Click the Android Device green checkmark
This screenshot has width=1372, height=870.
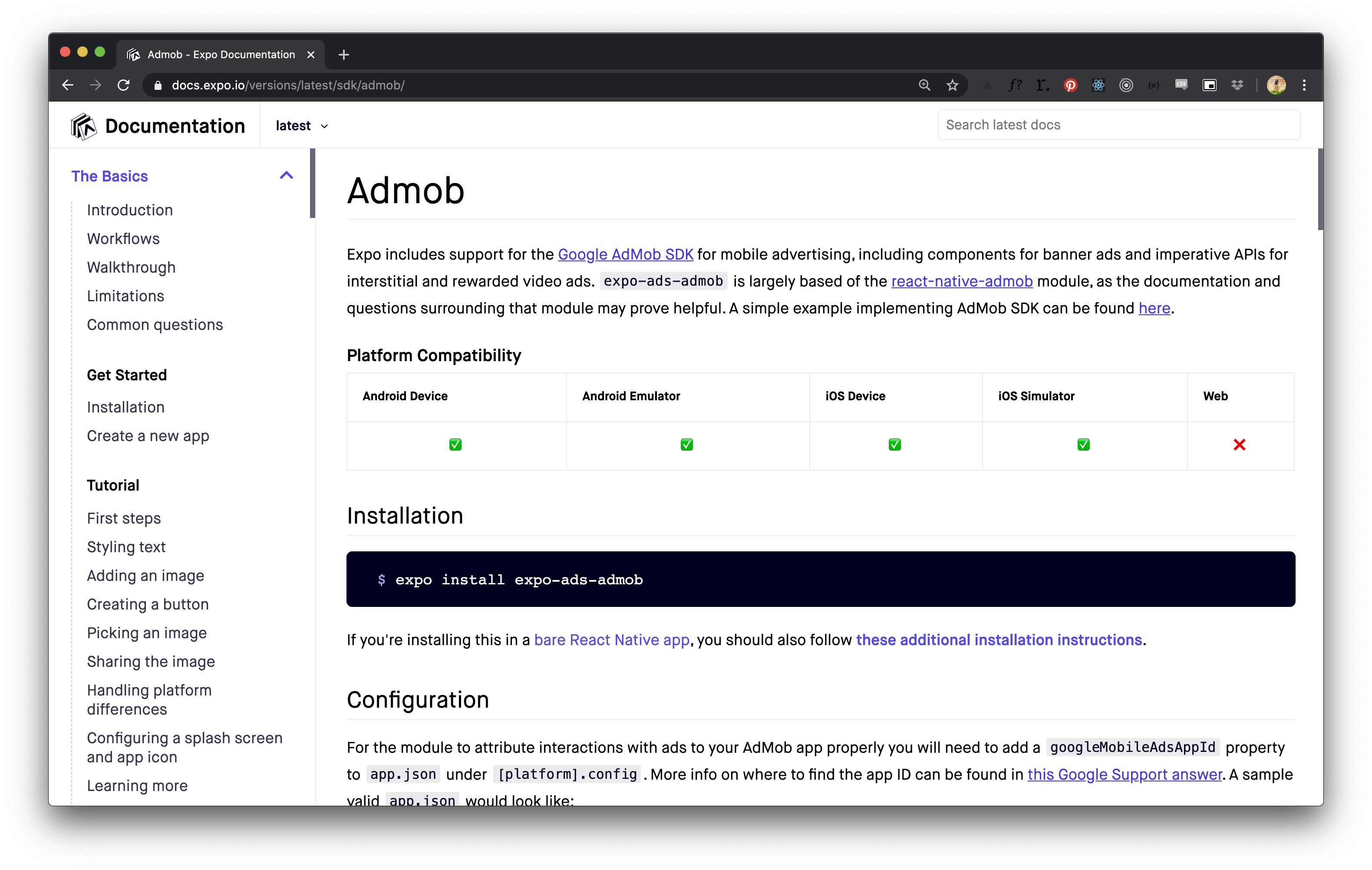coord(455,445)
